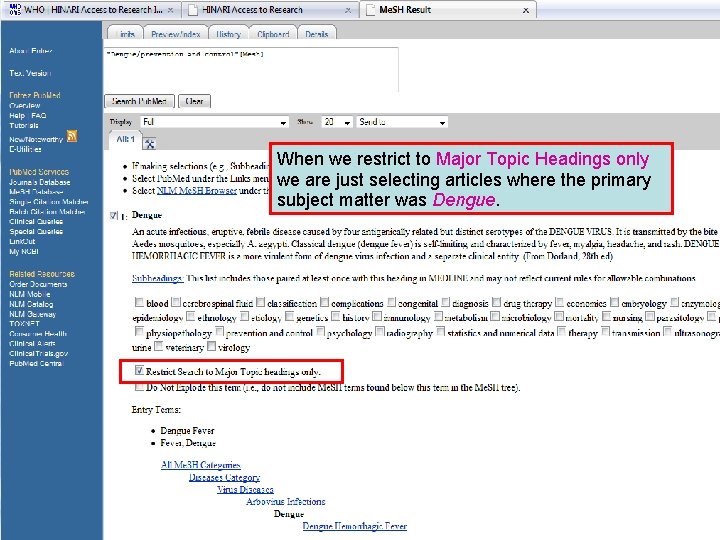The width and height of the screenshot is (720, 540).
Task: Open the Display format dropdown showing Full
Action: click(214, 122)
